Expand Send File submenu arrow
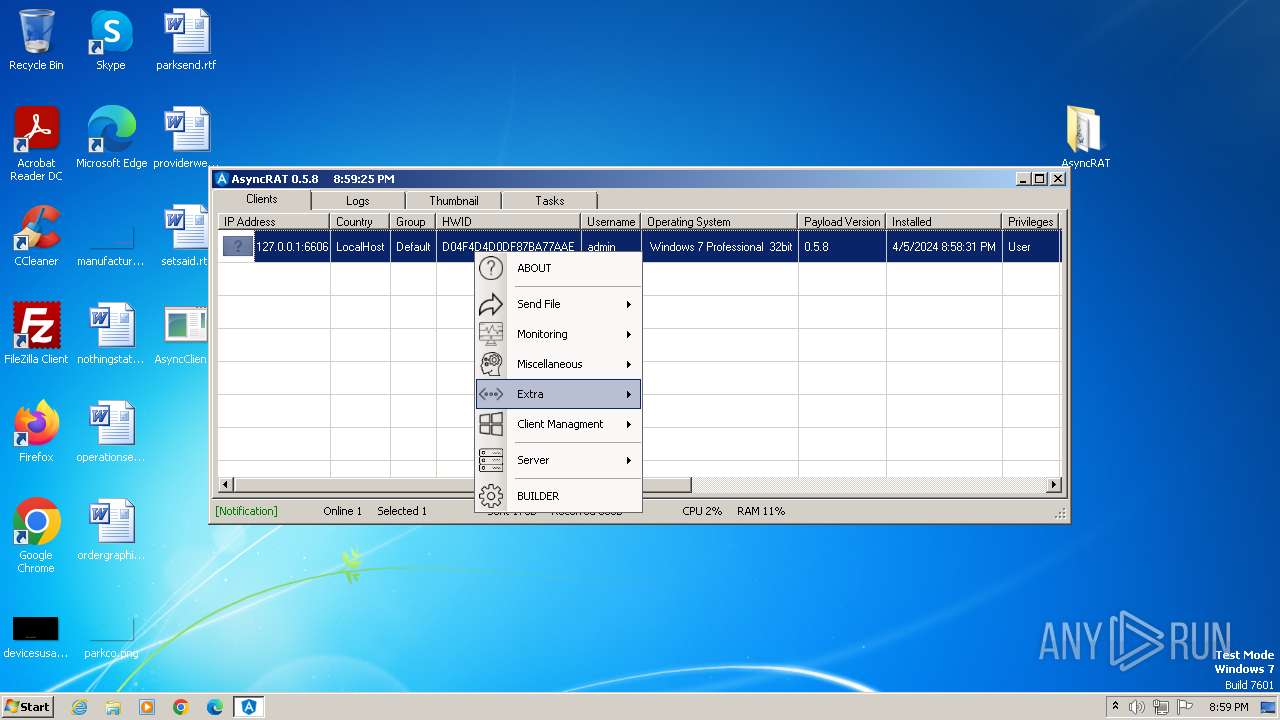This screenshot has width=1280, height=720. (x=629, y=304)
